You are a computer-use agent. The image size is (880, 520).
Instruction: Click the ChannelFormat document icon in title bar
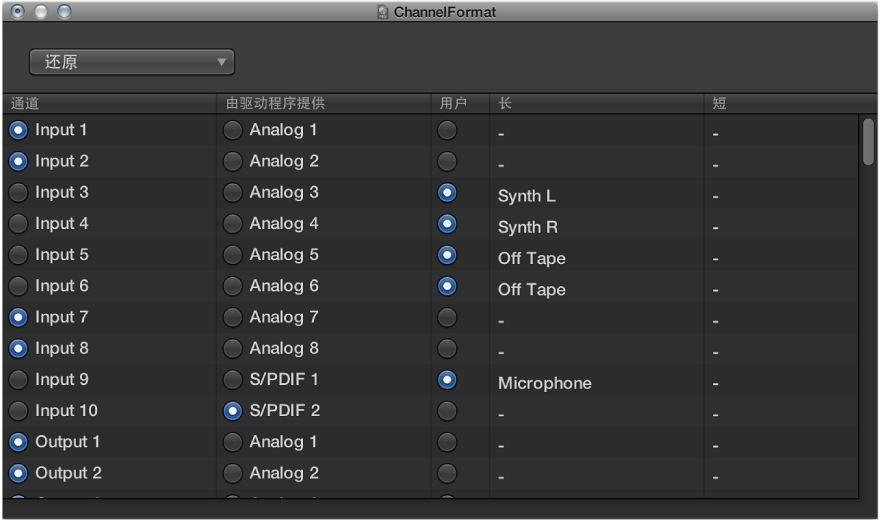(383, 12)
